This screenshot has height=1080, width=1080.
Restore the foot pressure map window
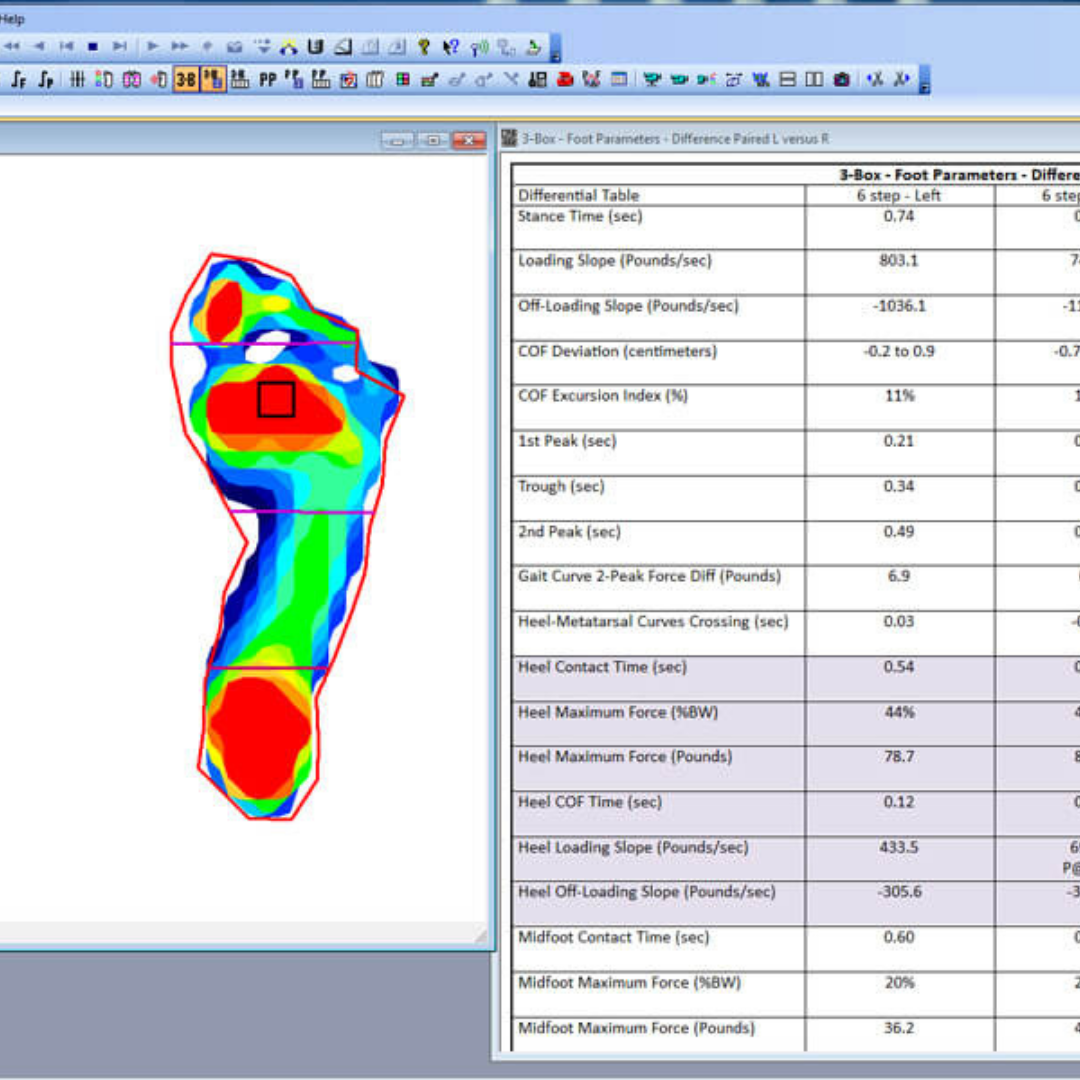click(x=433, y=140)
